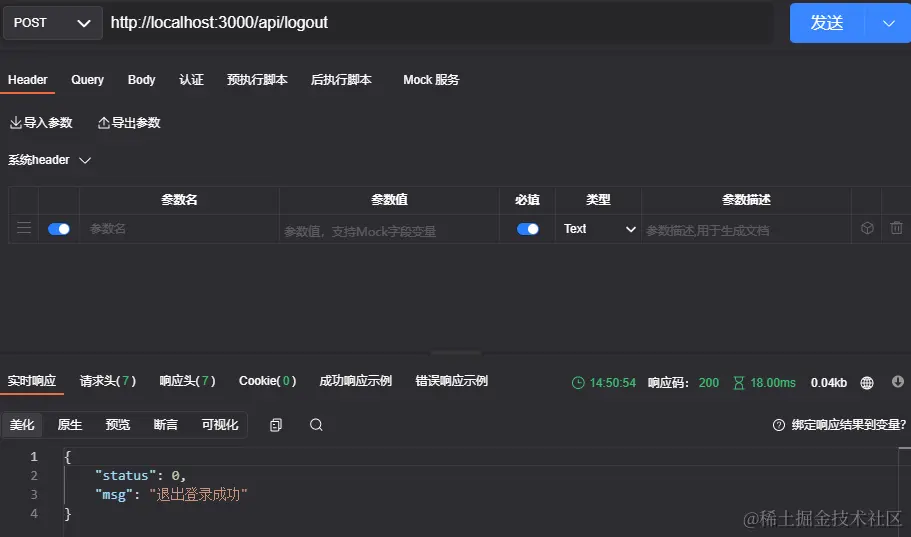Open the 后执行脚本 tab
Screen dimensions: 911x537
coord(341,80)
